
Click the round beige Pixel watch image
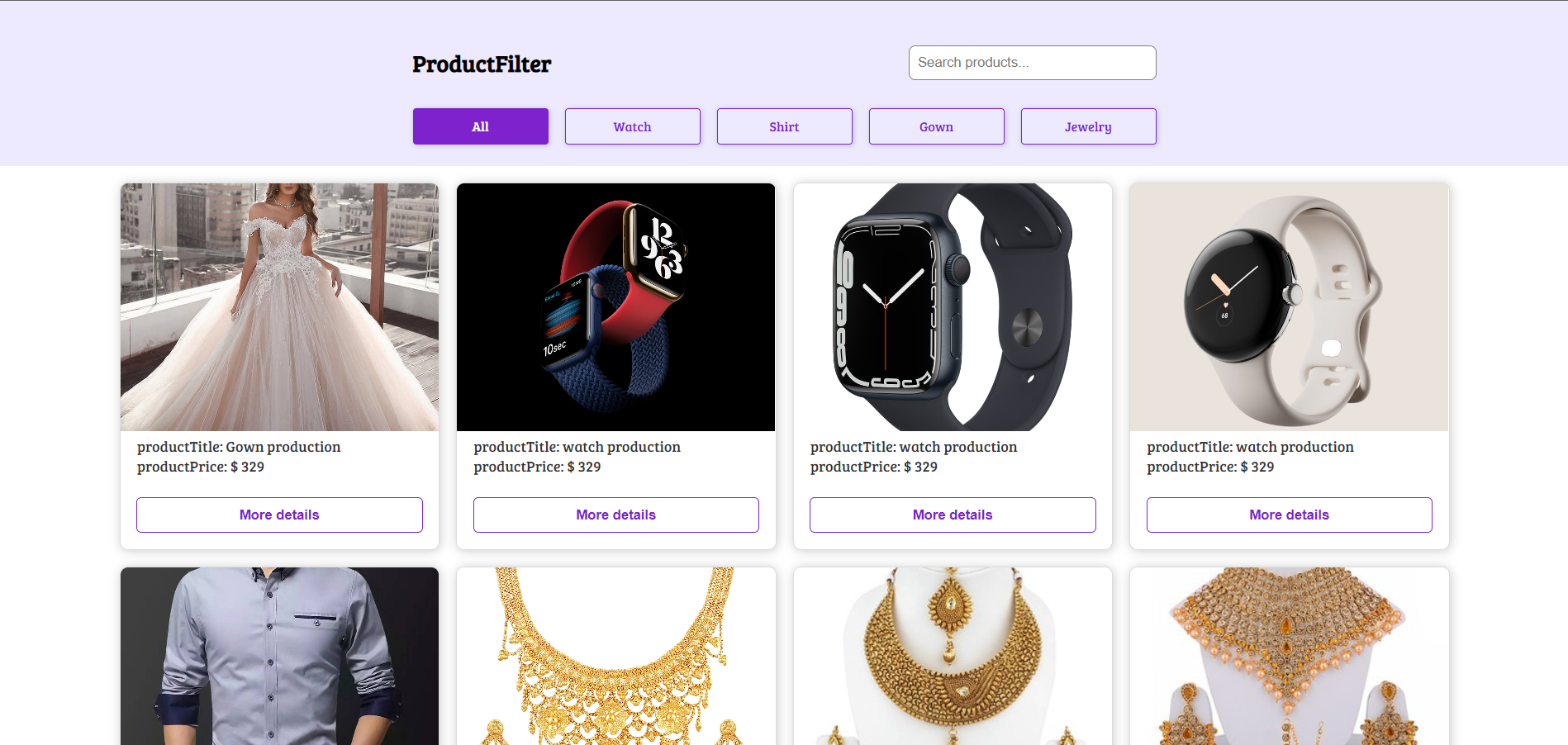(x=1289, y=307)
